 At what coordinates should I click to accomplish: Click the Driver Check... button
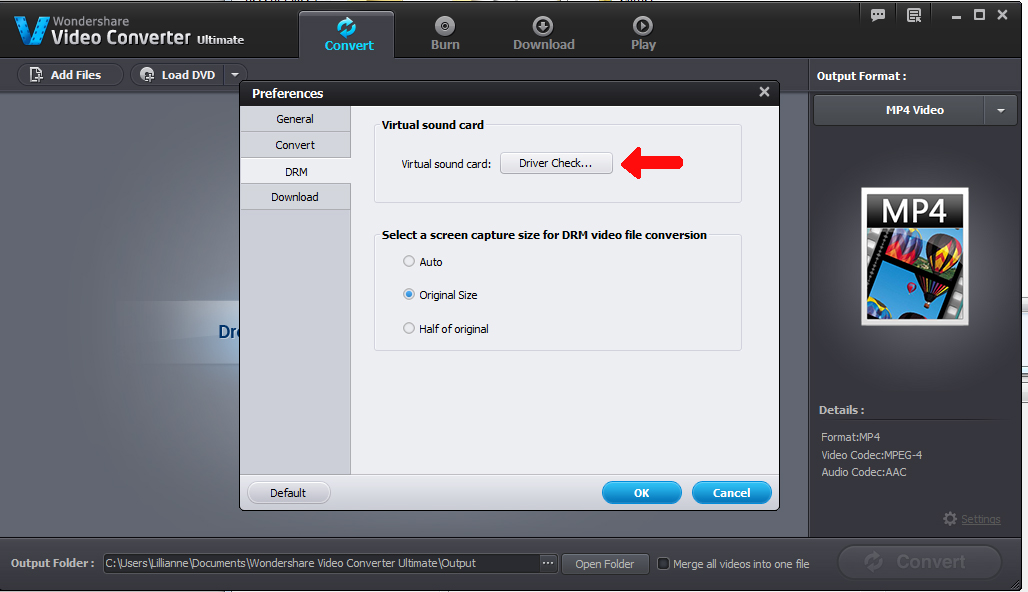click(556, 163)
